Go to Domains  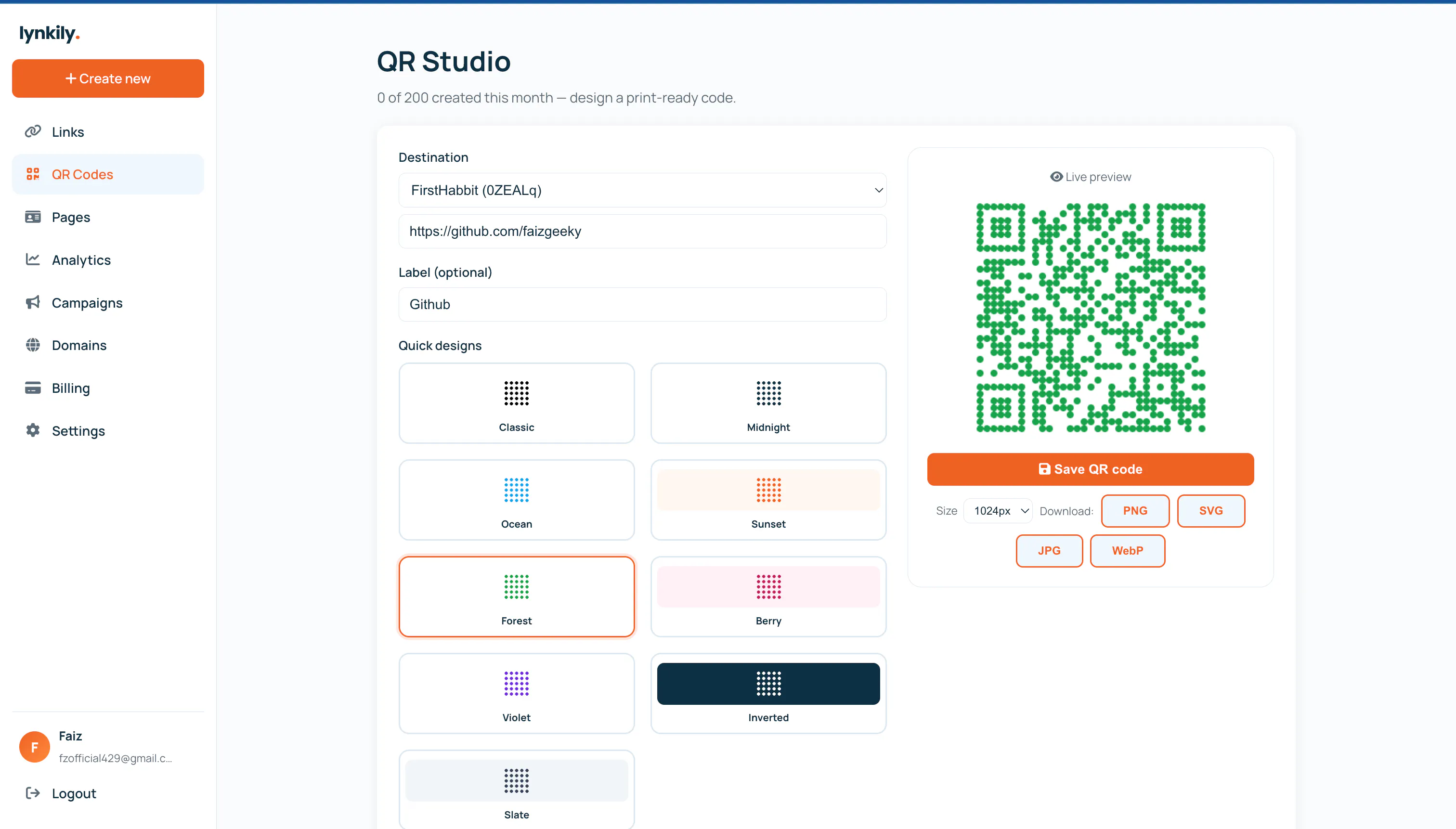click(108, 345)
